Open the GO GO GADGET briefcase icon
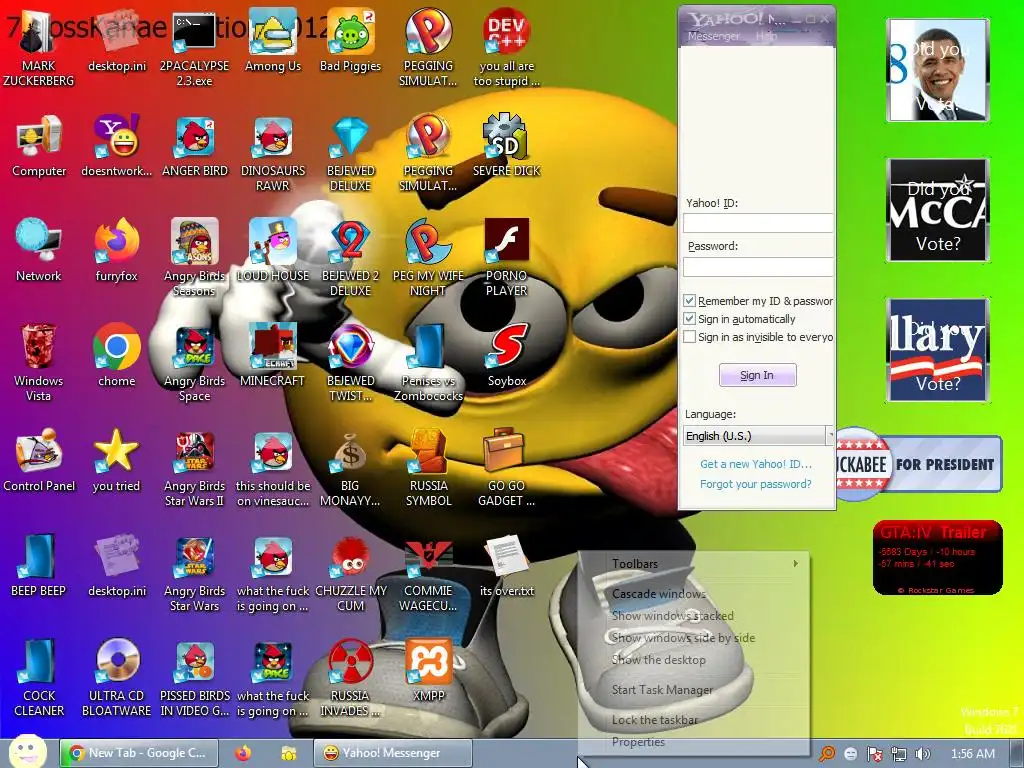The height and width of the screenshot is (768, 1024). click(x=506, y=468)
